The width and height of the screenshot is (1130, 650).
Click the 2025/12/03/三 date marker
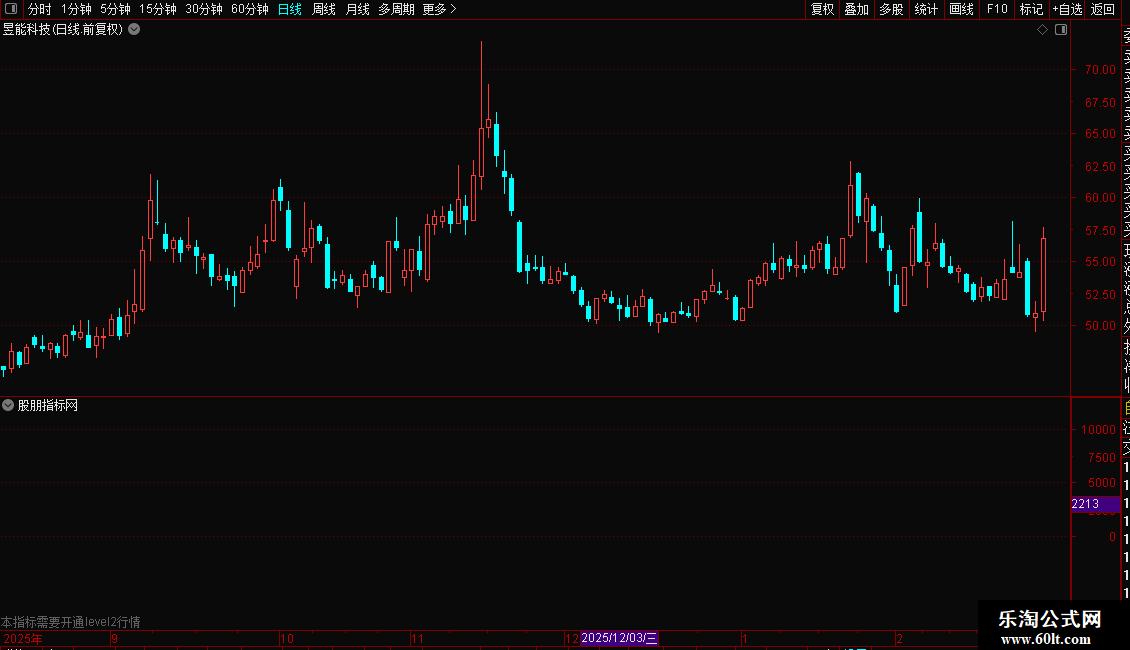tap(619, 638)
